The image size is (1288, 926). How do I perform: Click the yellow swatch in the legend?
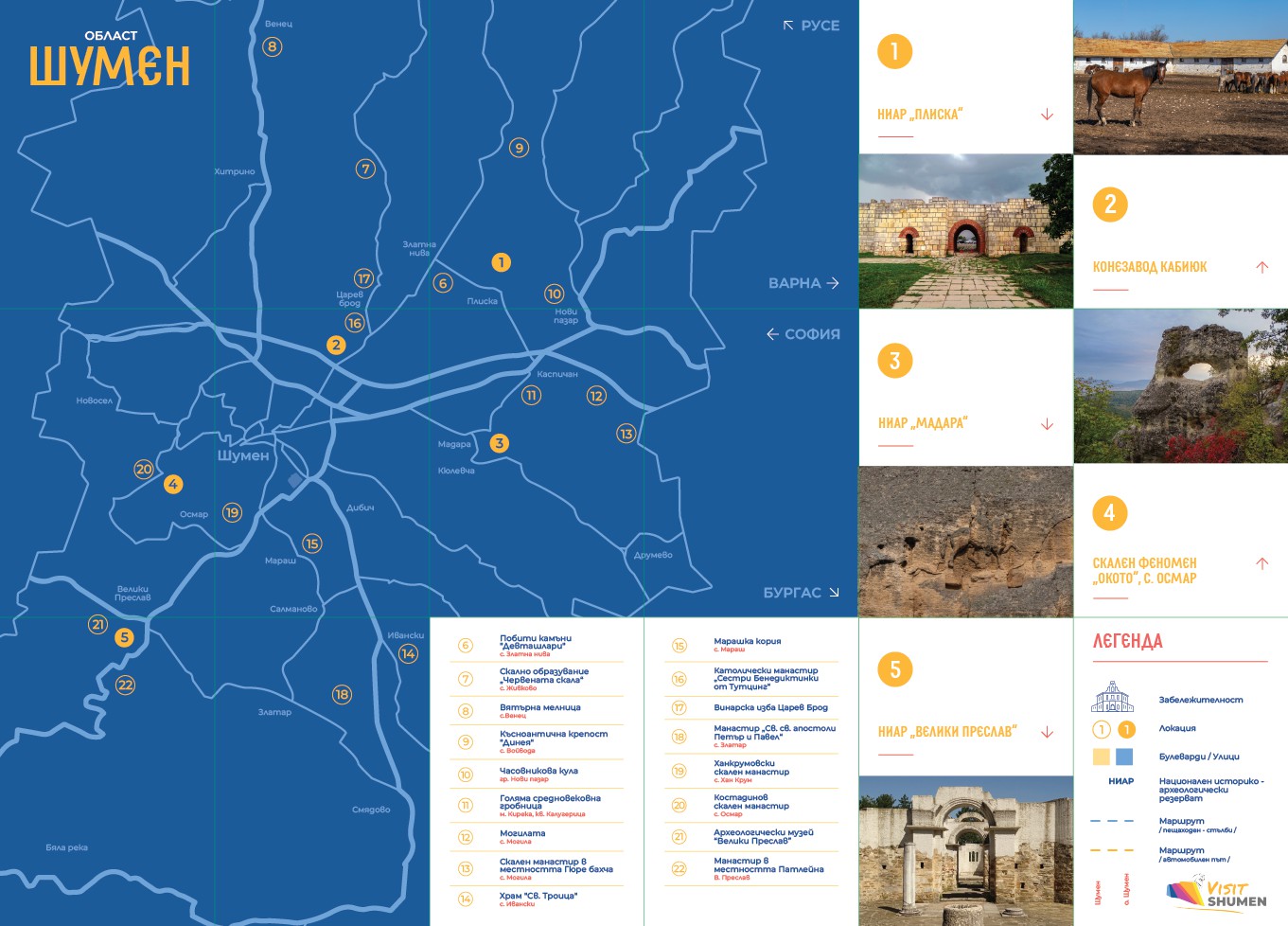[x=1101, y=757]
